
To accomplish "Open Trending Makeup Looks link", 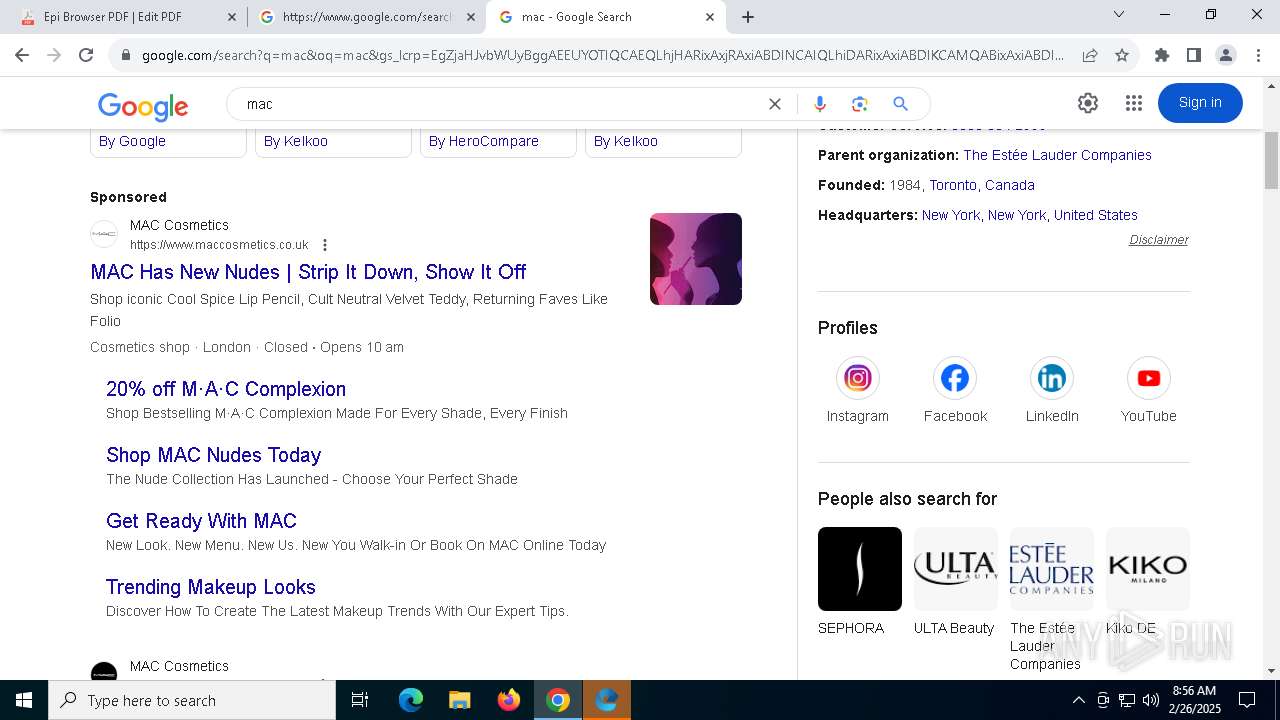I will pos(211,587).
